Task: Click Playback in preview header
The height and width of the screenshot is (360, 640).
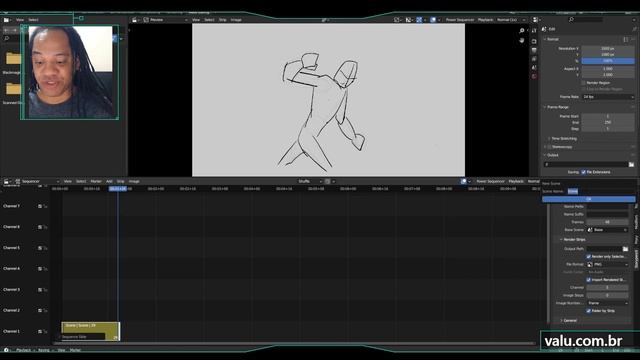Action: point(485,20)
